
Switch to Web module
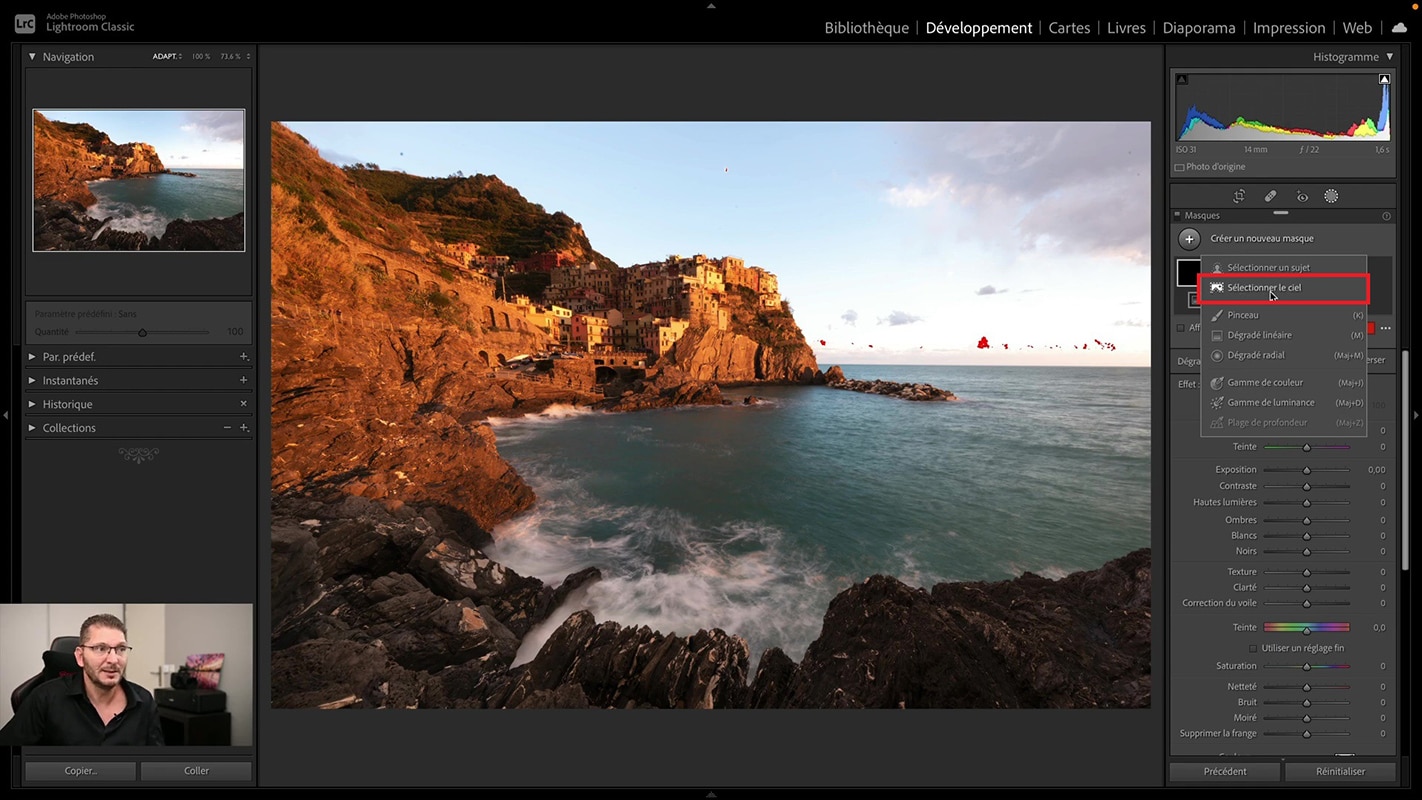tap(1357, 28)
